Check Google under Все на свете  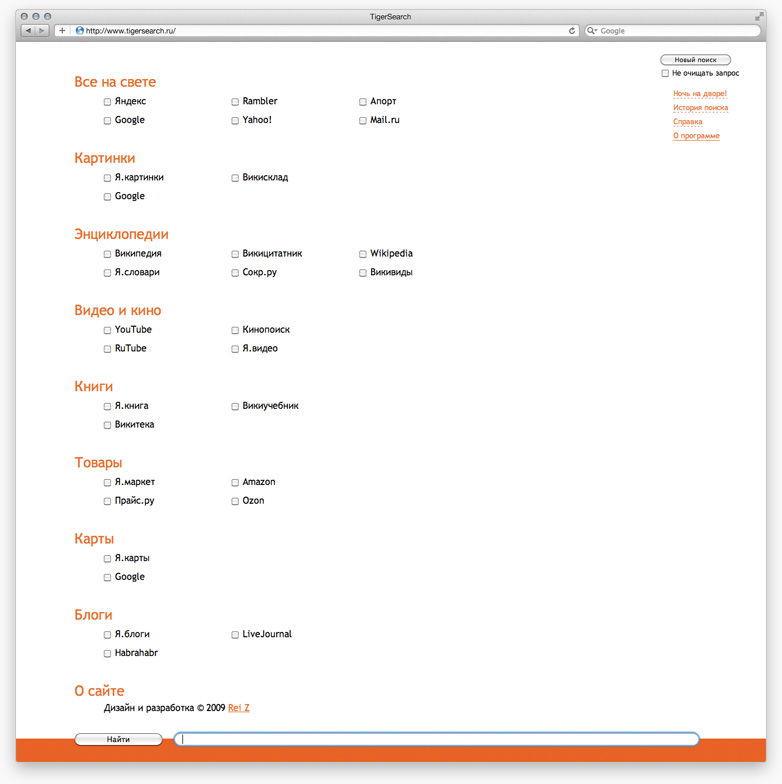[x=107, y=120]
